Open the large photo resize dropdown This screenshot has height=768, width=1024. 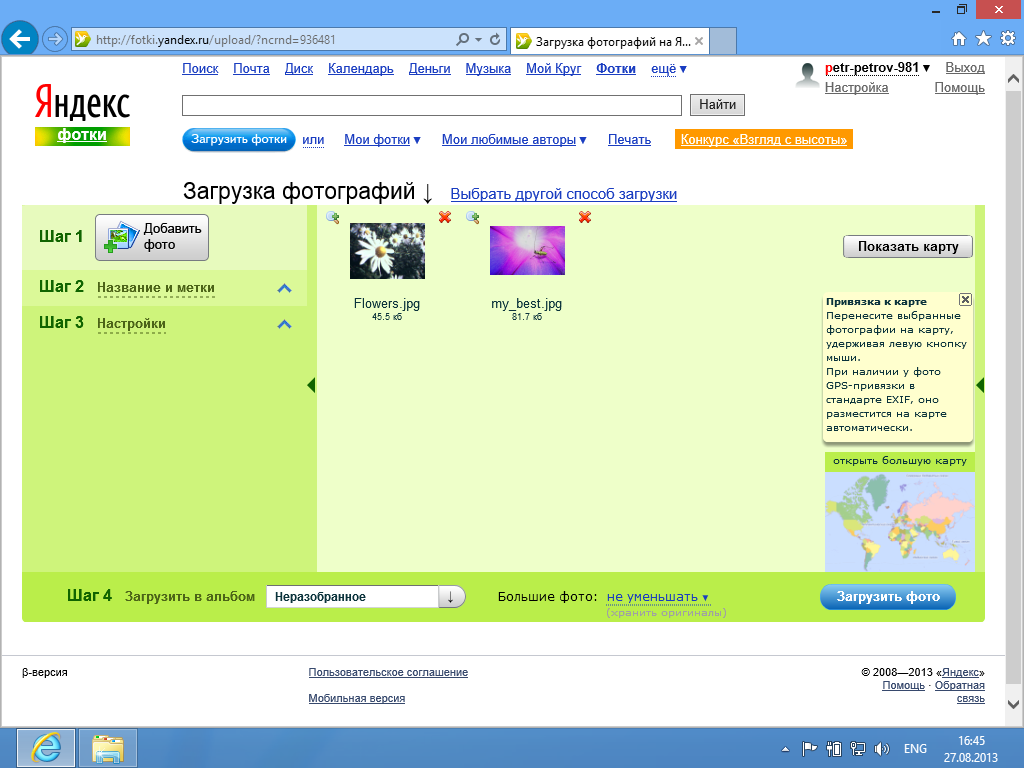(x=657, y=597)
